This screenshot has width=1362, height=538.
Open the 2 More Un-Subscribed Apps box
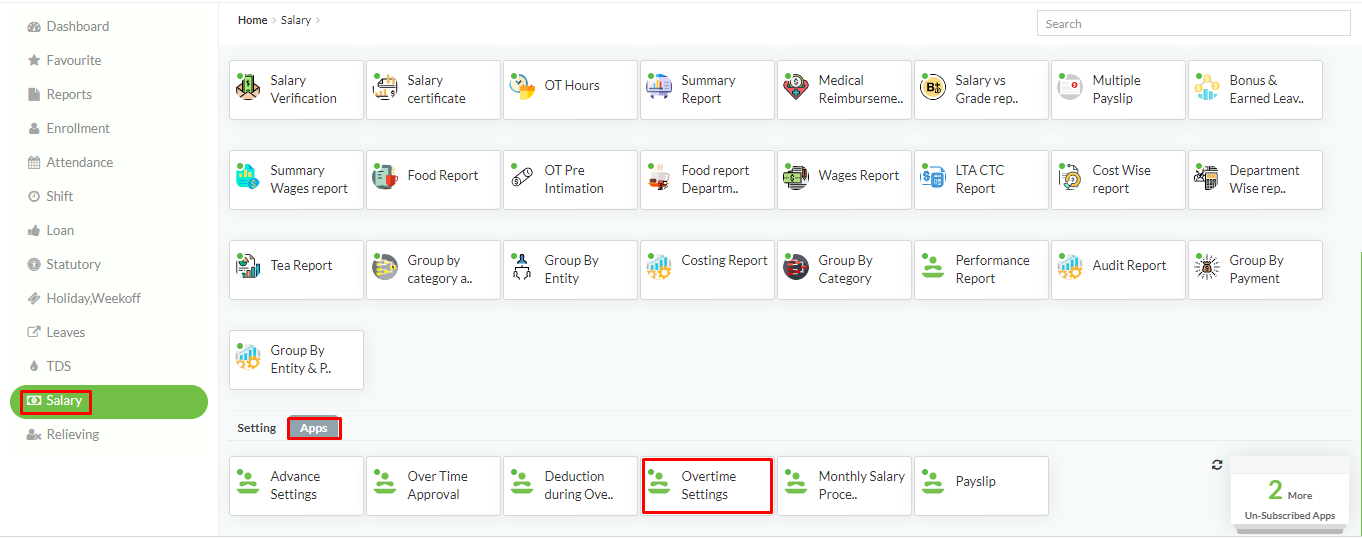pos(1289,497)
